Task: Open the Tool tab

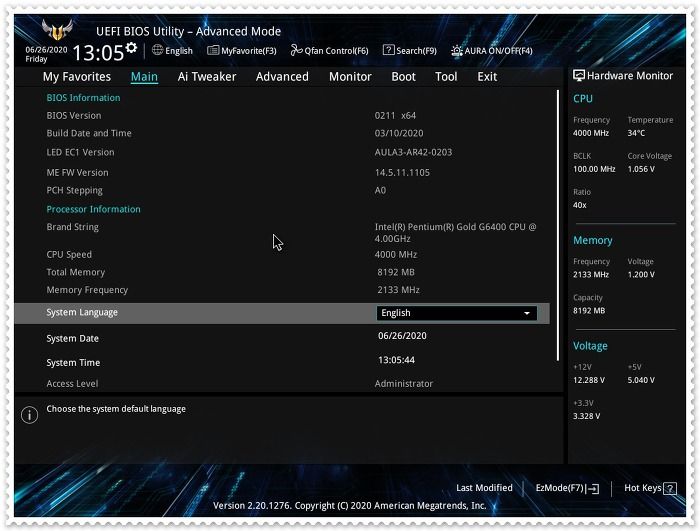Action: tap(446, 77)
